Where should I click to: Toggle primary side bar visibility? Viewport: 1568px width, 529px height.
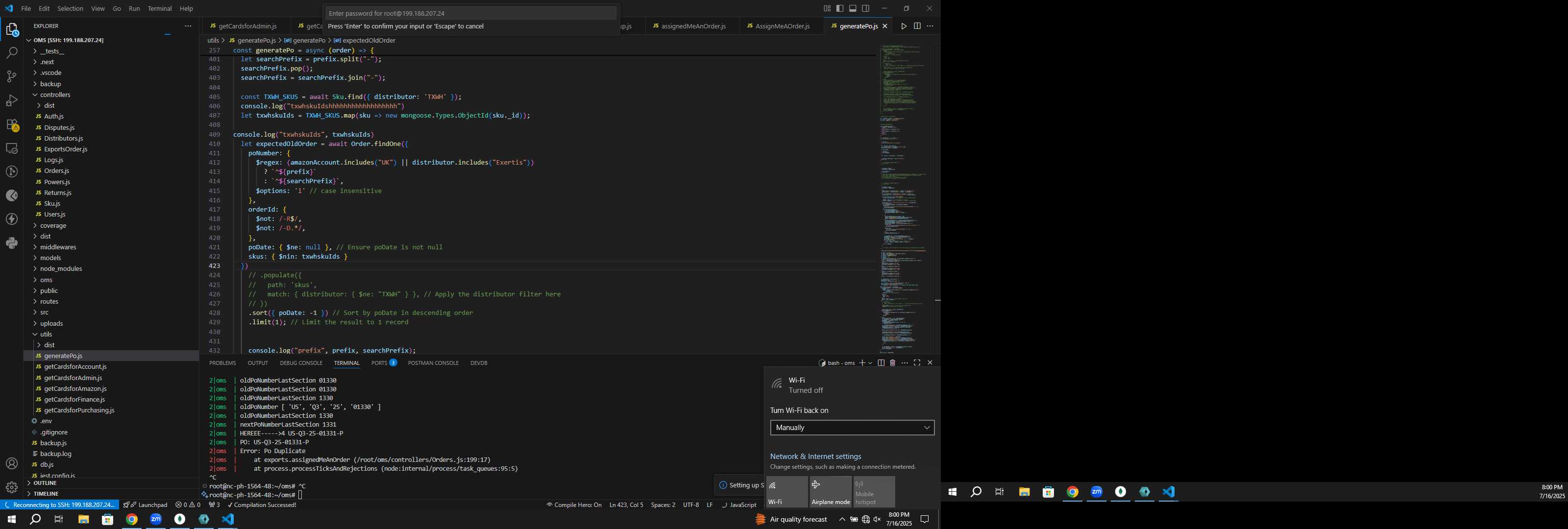pyautogui.click(x=840, y=8)
